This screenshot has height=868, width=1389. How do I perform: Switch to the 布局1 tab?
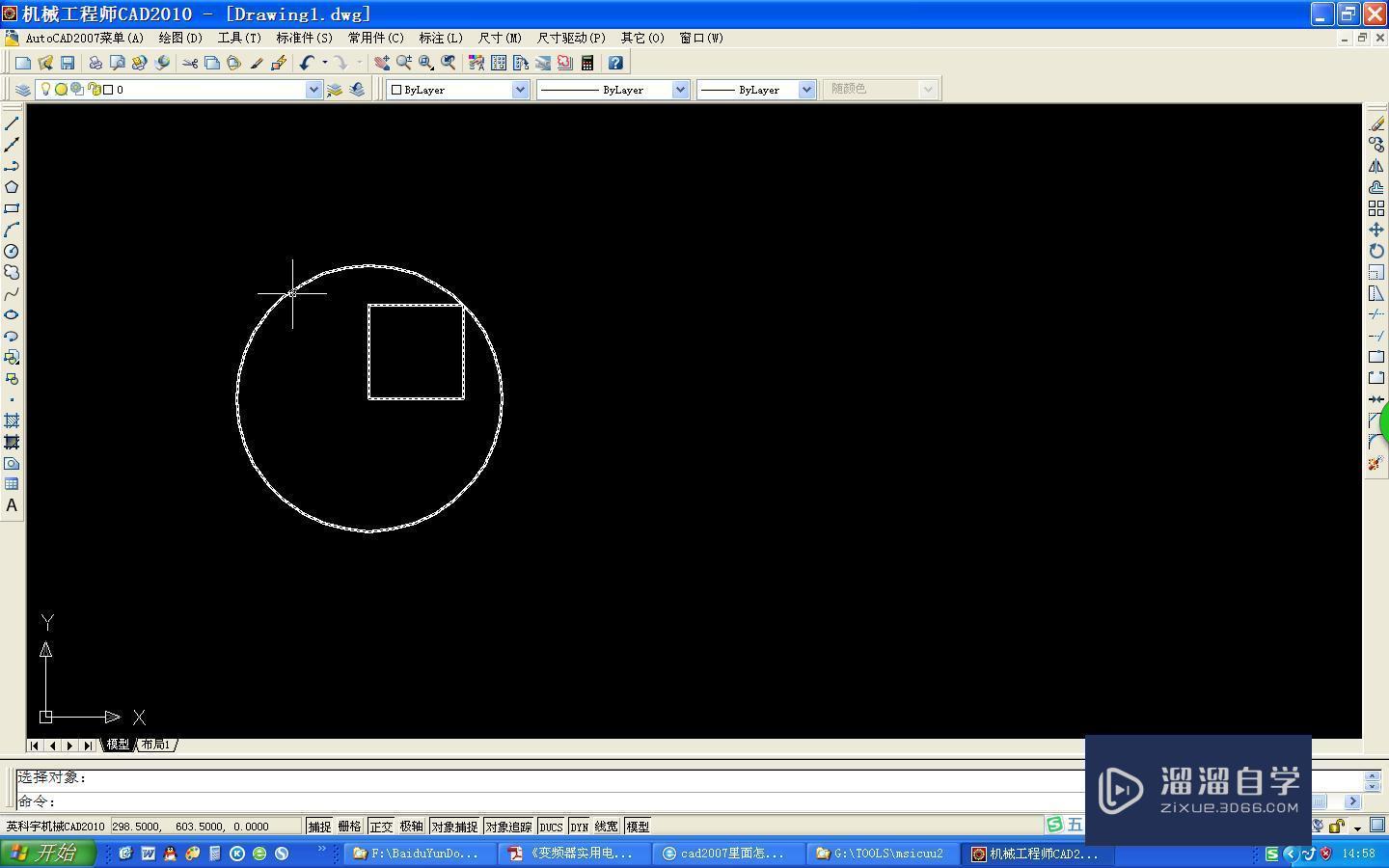tap(155, 744)
